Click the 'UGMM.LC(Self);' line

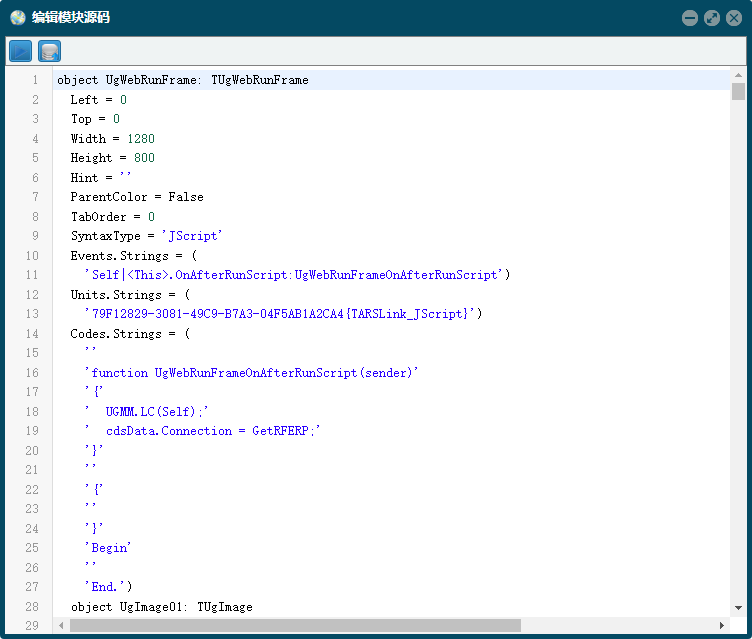tap(146, 412)
